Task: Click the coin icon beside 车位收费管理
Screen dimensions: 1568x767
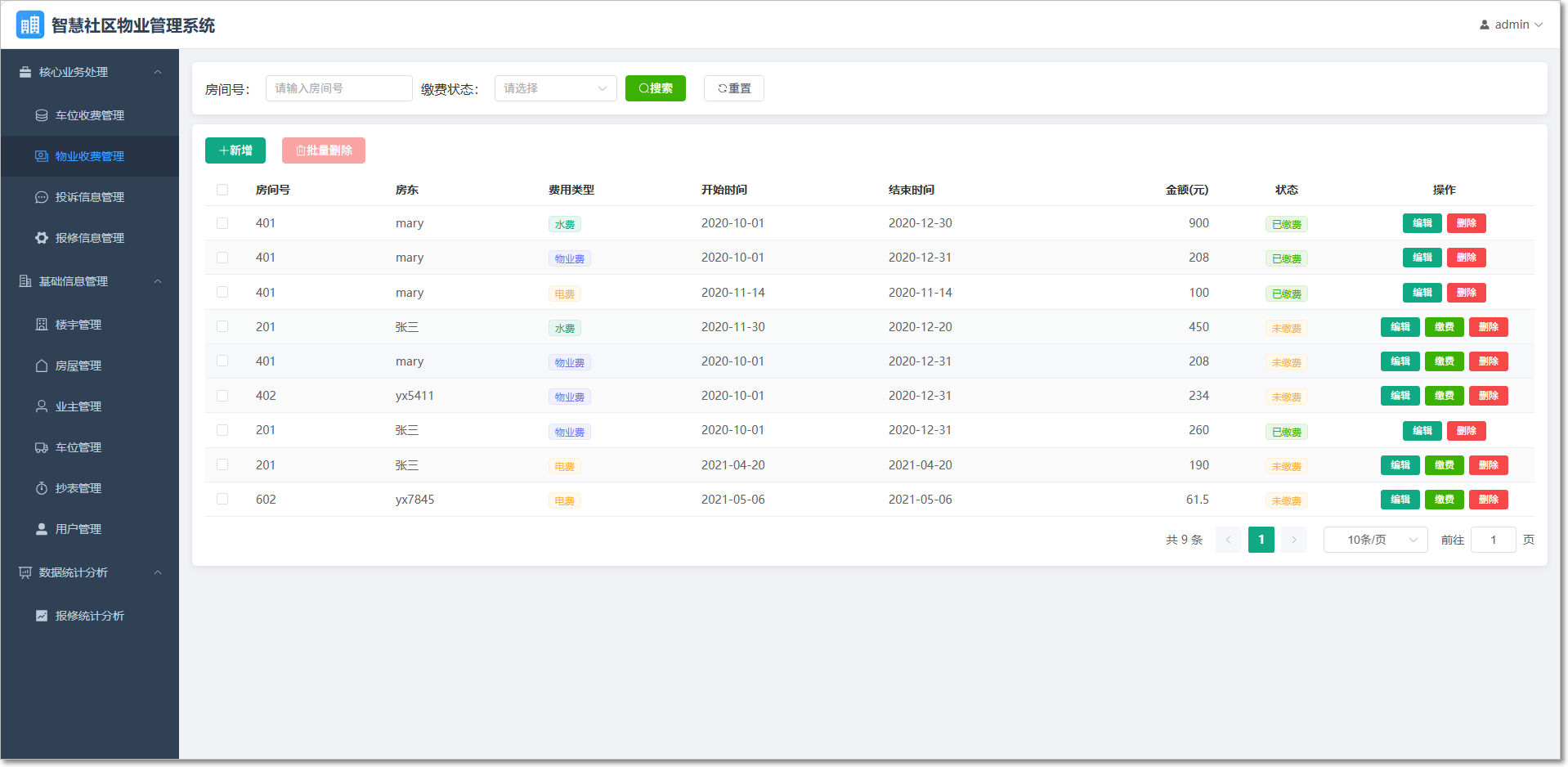Action: pos(42,115)
